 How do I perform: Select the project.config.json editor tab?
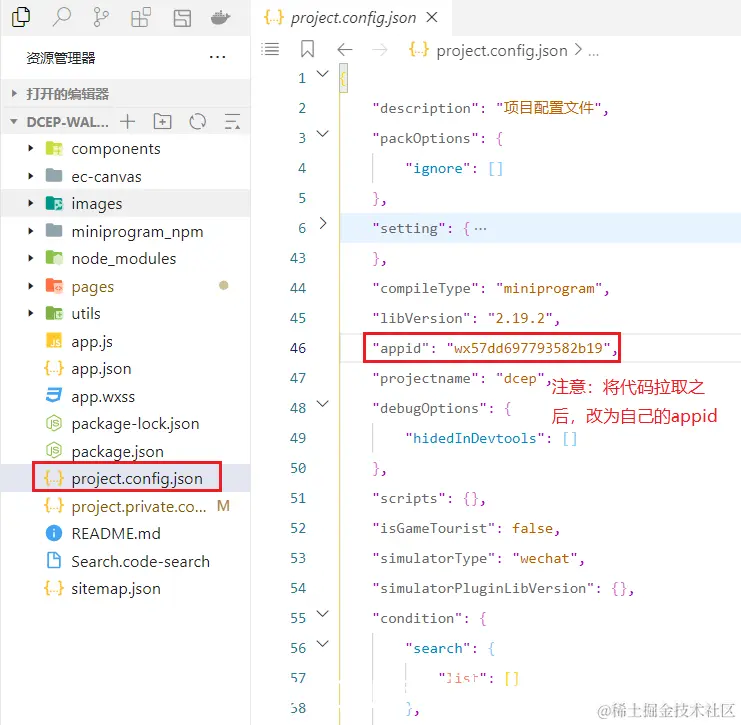point(351,17)
